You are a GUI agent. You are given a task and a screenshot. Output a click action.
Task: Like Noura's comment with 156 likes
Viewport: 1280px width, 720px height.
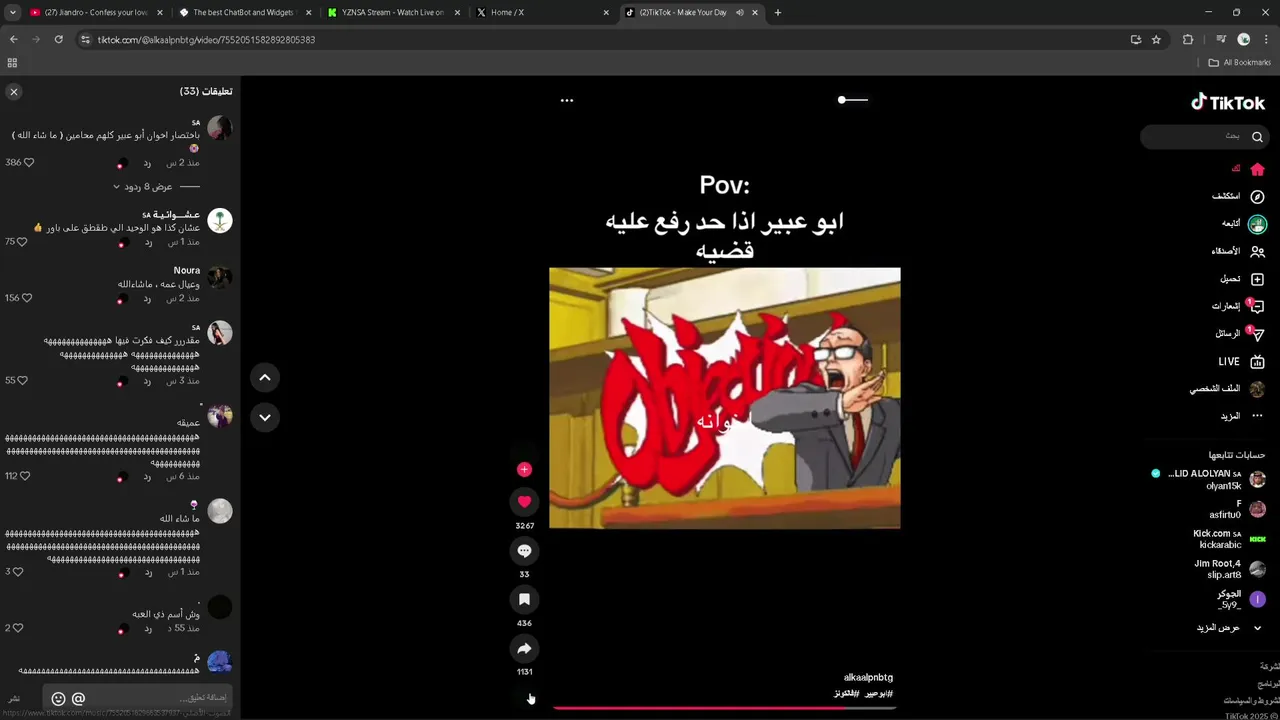pos(28,298)
